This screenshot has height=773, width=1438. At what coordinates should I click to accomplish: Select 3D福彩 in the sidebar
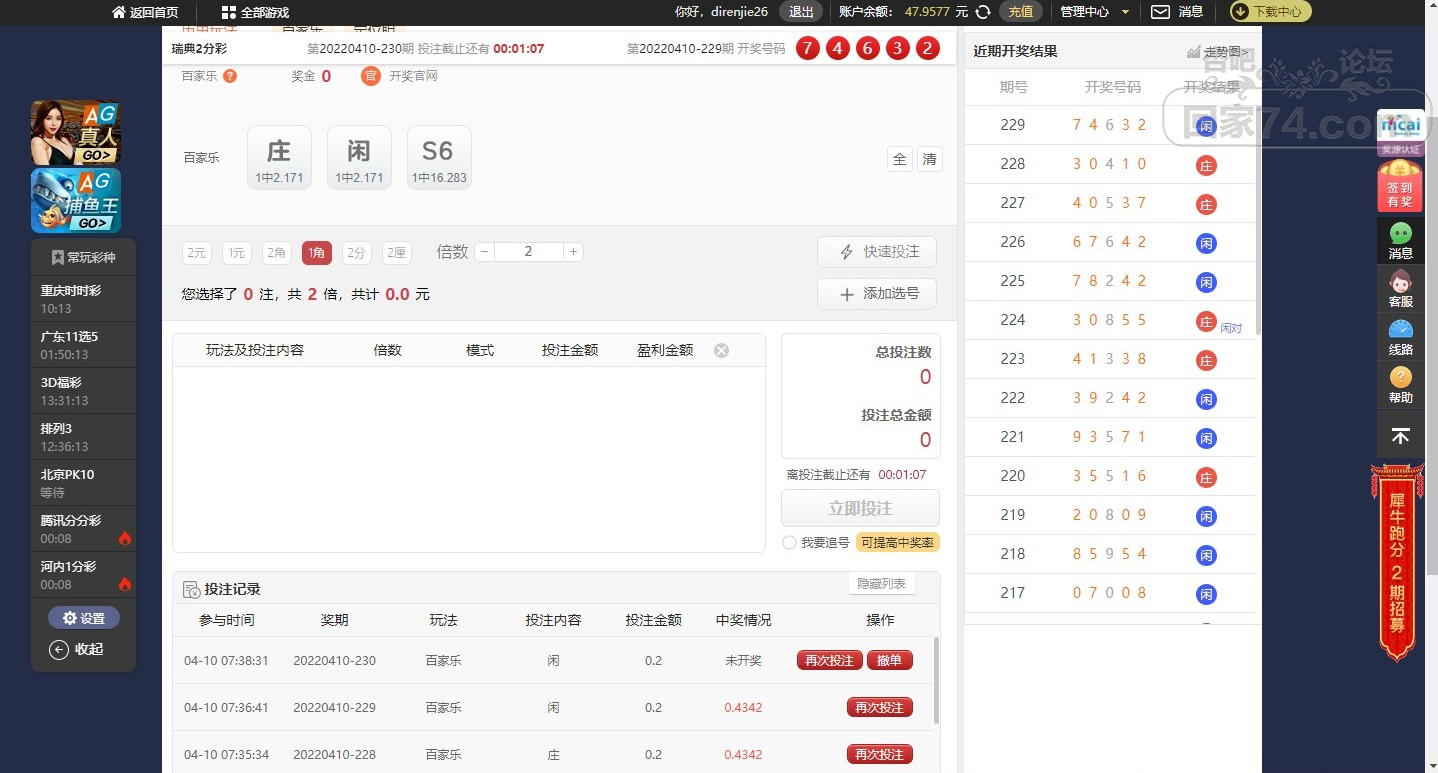coord(83,391)
